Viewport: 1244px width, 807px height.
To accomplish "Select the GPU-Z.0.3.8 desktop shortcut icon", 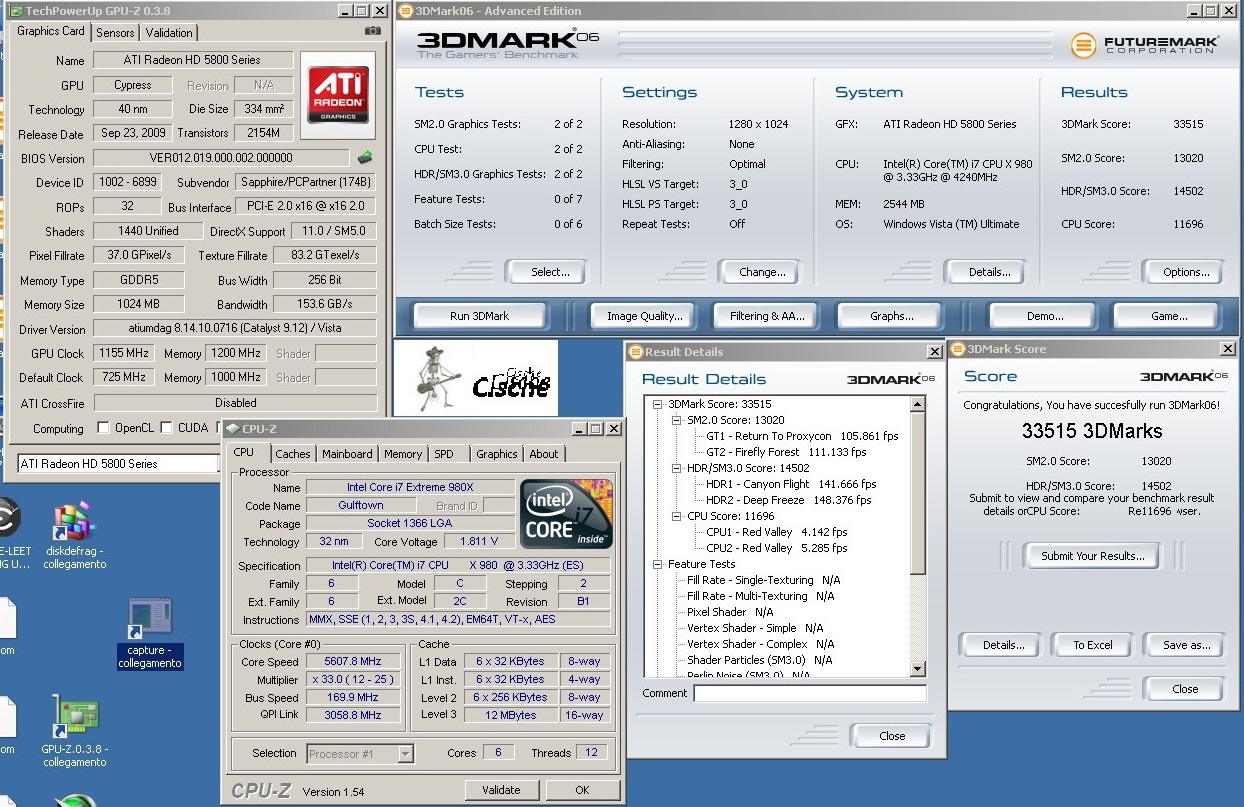I will click(x=74, y=717).
